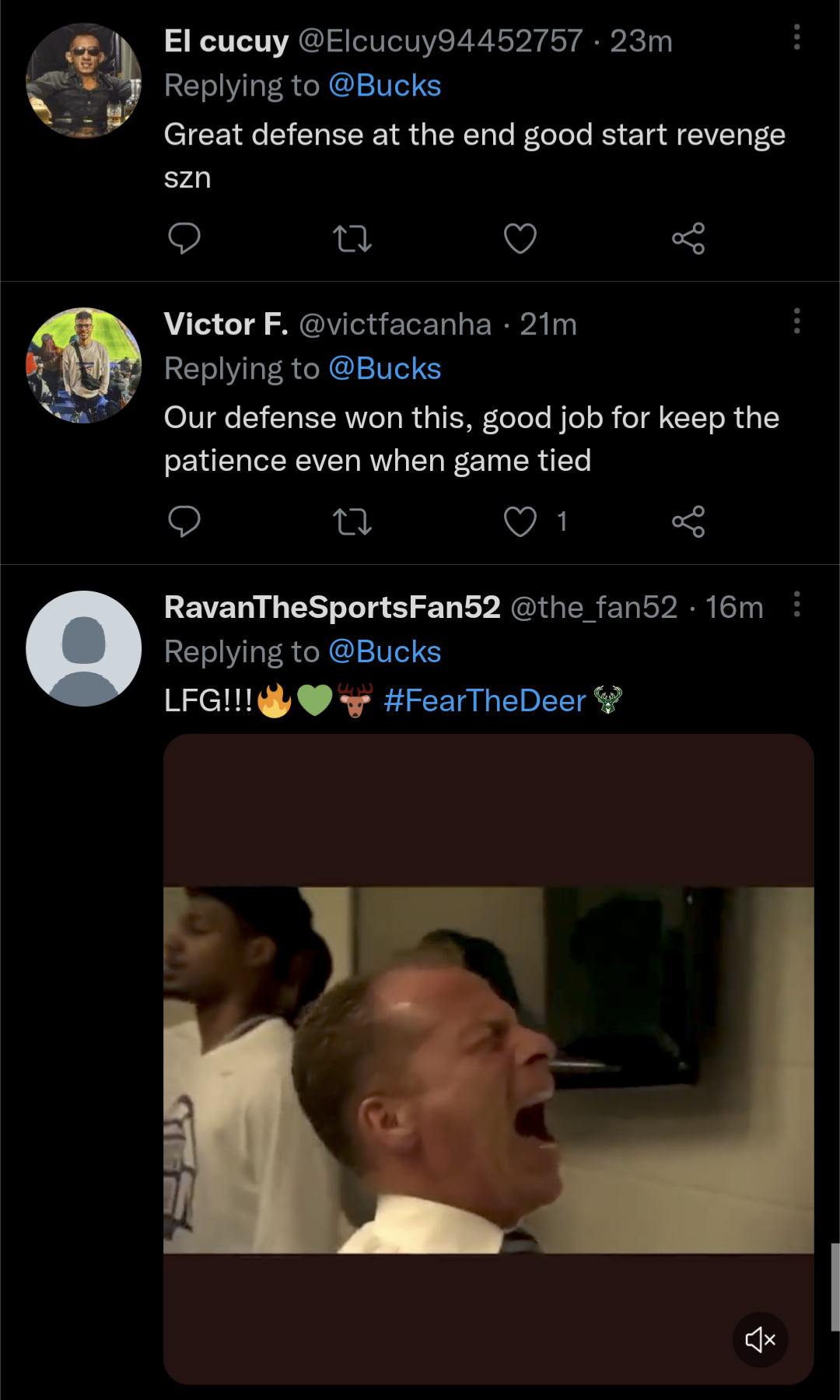Open more options for El cucuy's tweet

[x=796, y=37]
